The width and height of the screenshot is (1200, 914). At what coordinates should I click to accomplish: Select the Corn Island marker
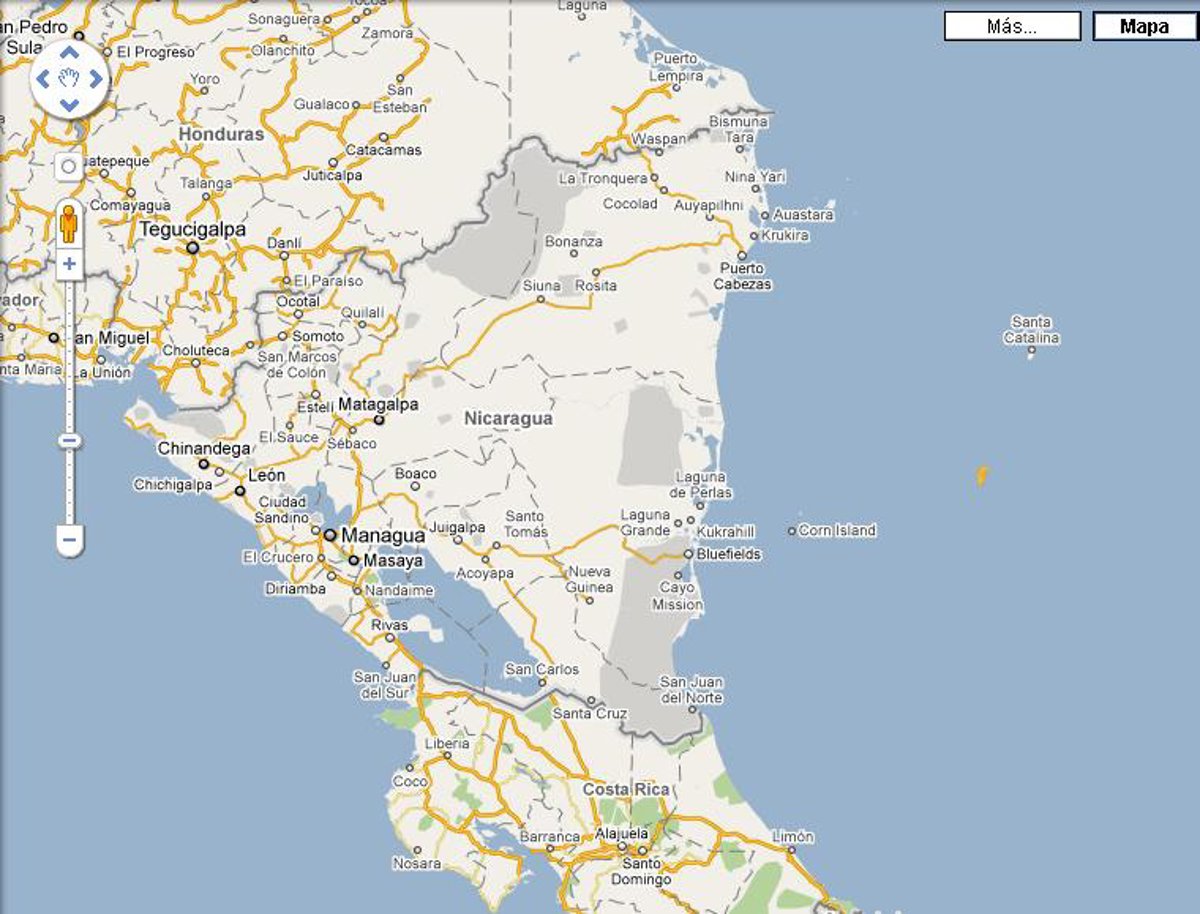[x=792, y=531]
